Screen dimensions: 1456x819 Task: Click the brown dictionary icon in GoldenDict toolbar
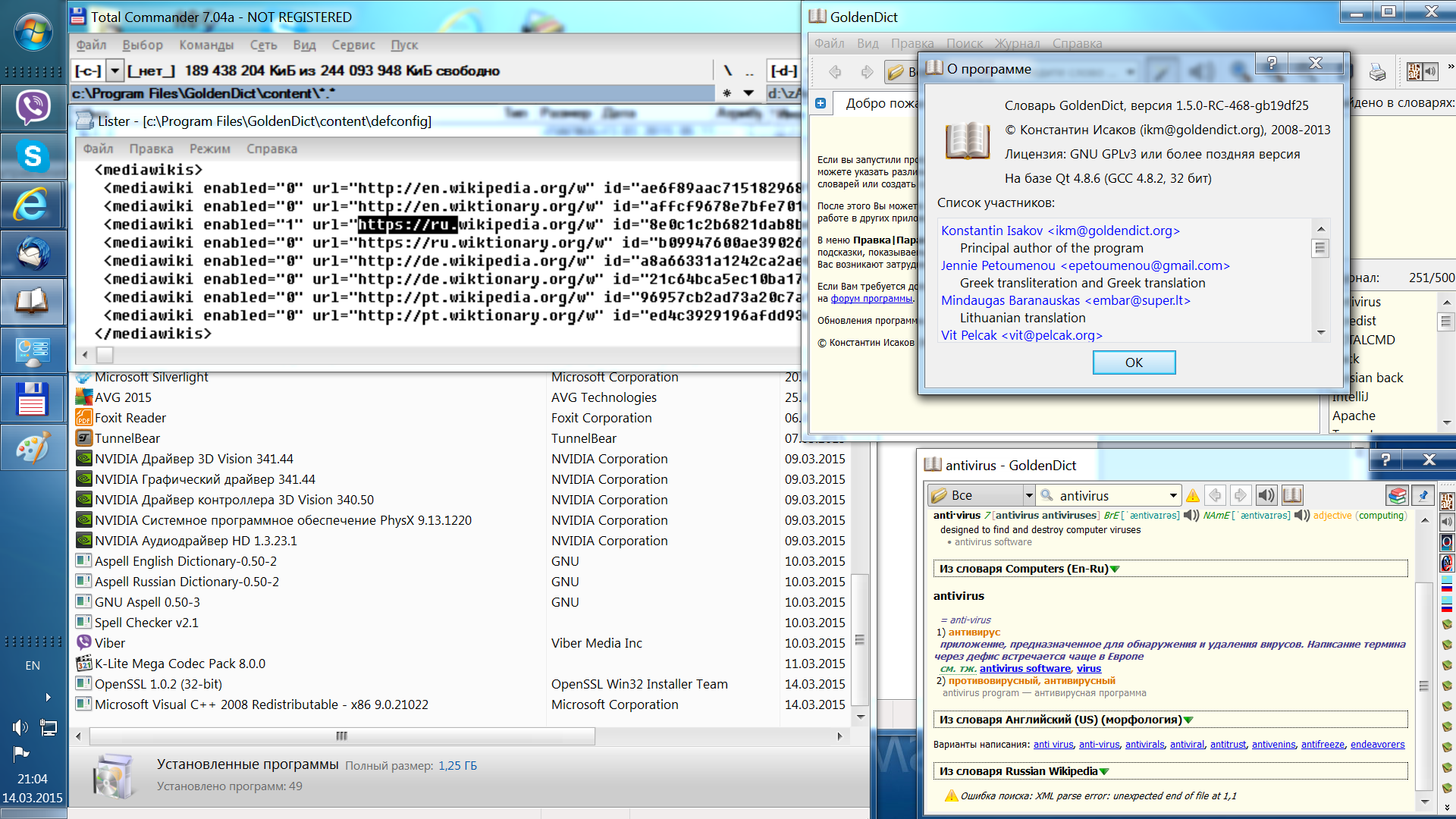coord(1414,72)
